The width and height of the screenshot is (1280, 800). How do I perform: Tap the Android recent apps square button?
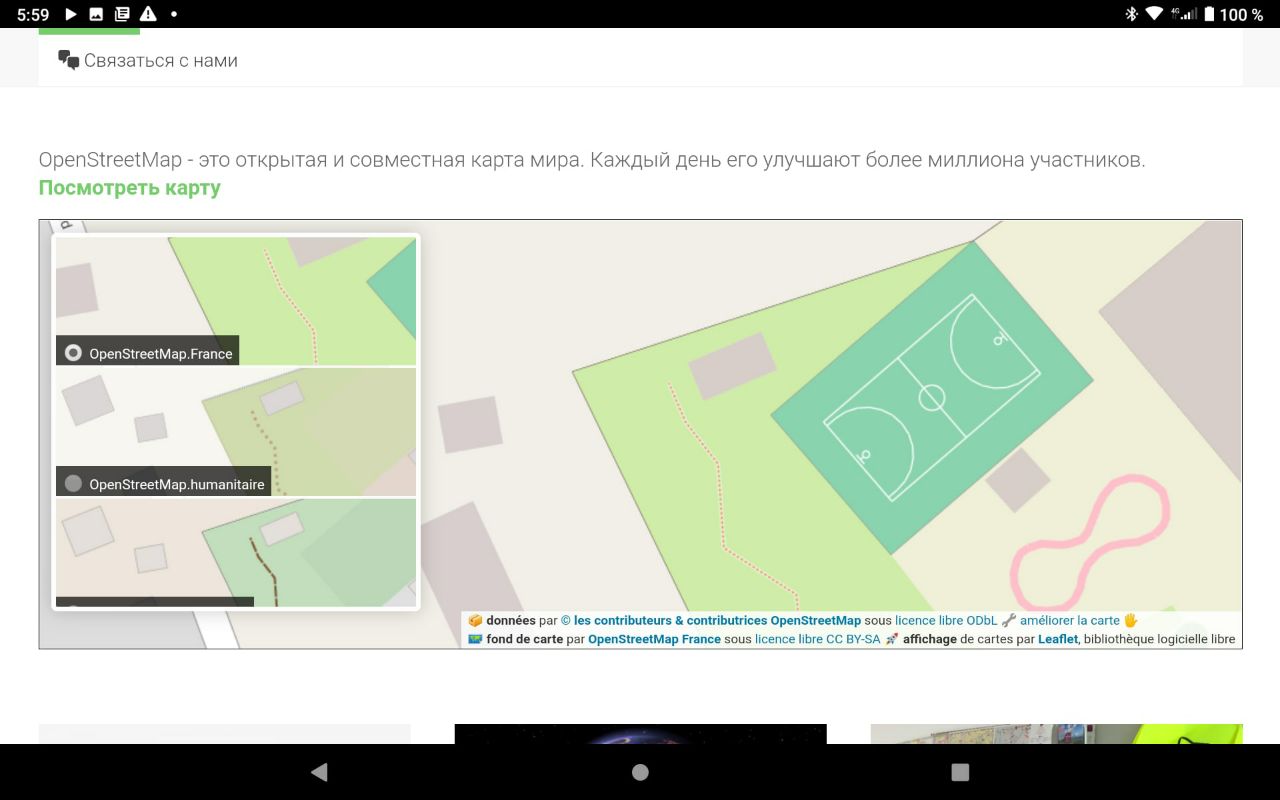(x=960, y=772)
